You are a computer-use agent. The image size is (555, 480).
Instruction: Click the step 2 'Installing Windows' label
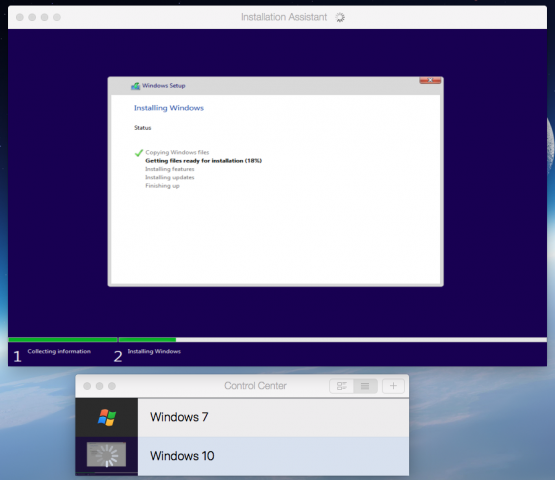[154, 351]
